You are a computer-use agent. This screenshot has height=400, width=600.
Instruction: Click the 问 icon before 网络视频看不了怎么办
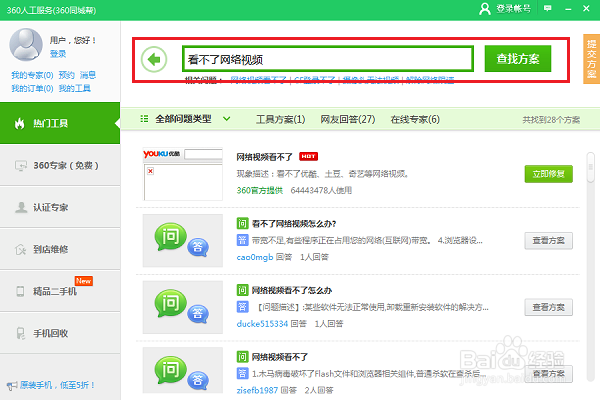(x=242, y=290)
